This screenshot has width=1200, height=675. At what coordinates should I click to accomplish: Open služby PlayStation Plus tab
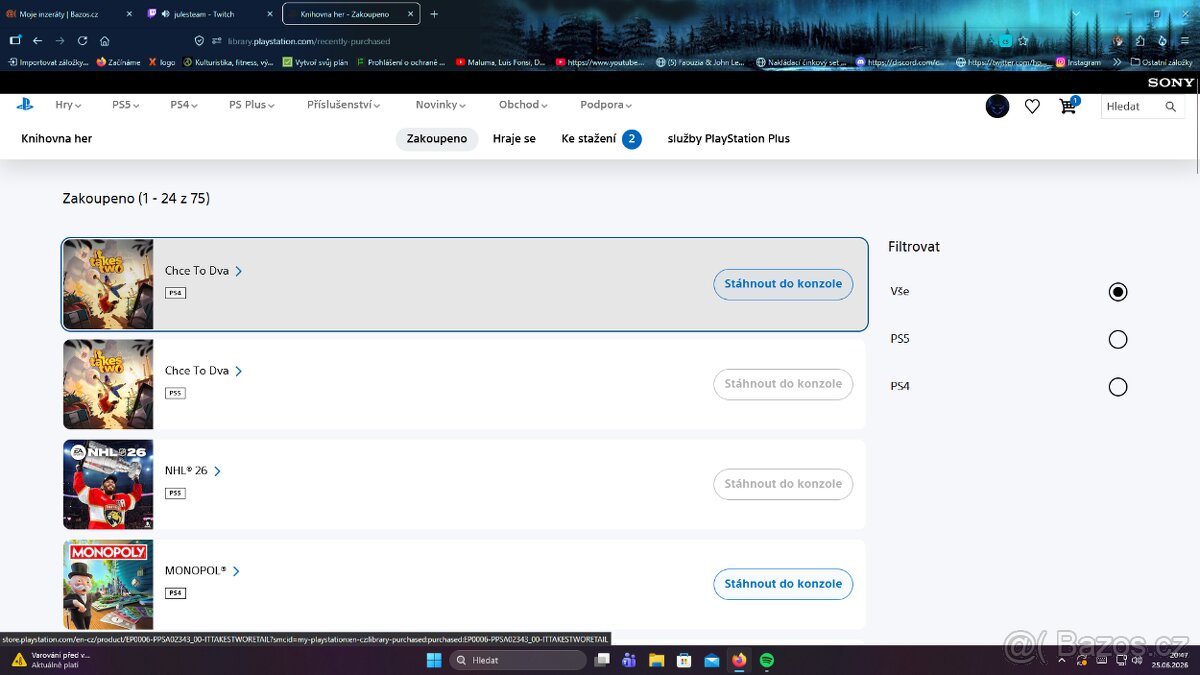pos(729,139)
